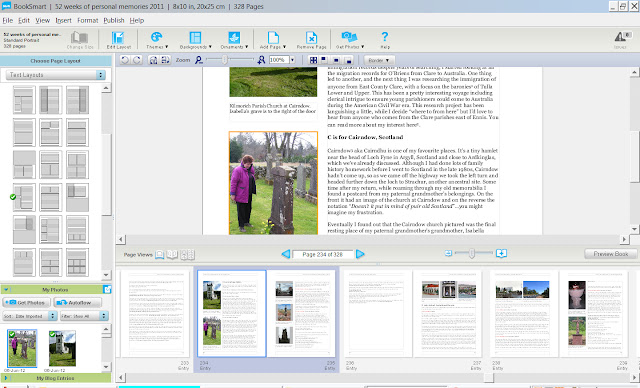Viewport: 640px width, 388px height.
Task: Open the Publish menu
Action: pos(113,20)
